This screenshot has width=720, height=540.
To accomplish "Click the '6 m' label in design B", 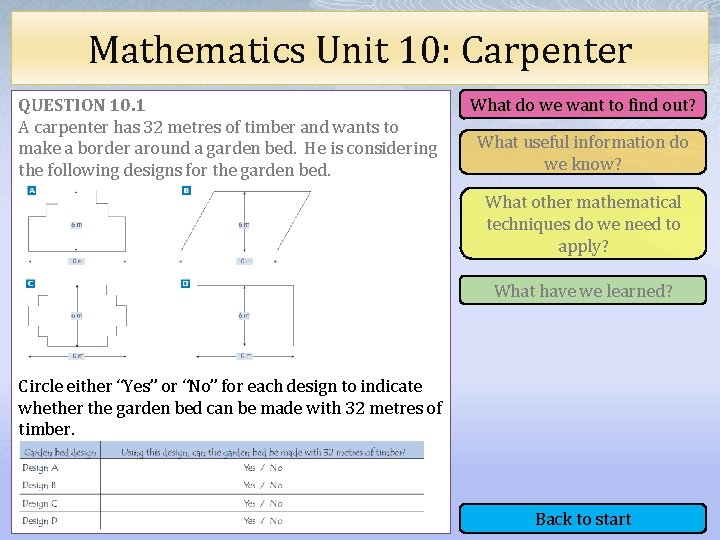I will coord(244,225).
